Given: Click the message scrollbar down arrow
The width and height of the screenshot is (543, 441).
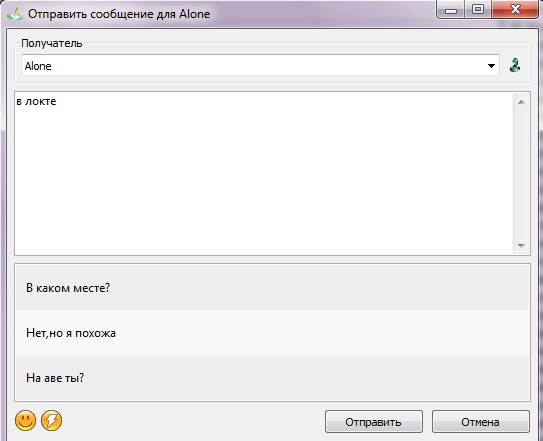Looking at the screenshot, I should [x=521, y=245].
